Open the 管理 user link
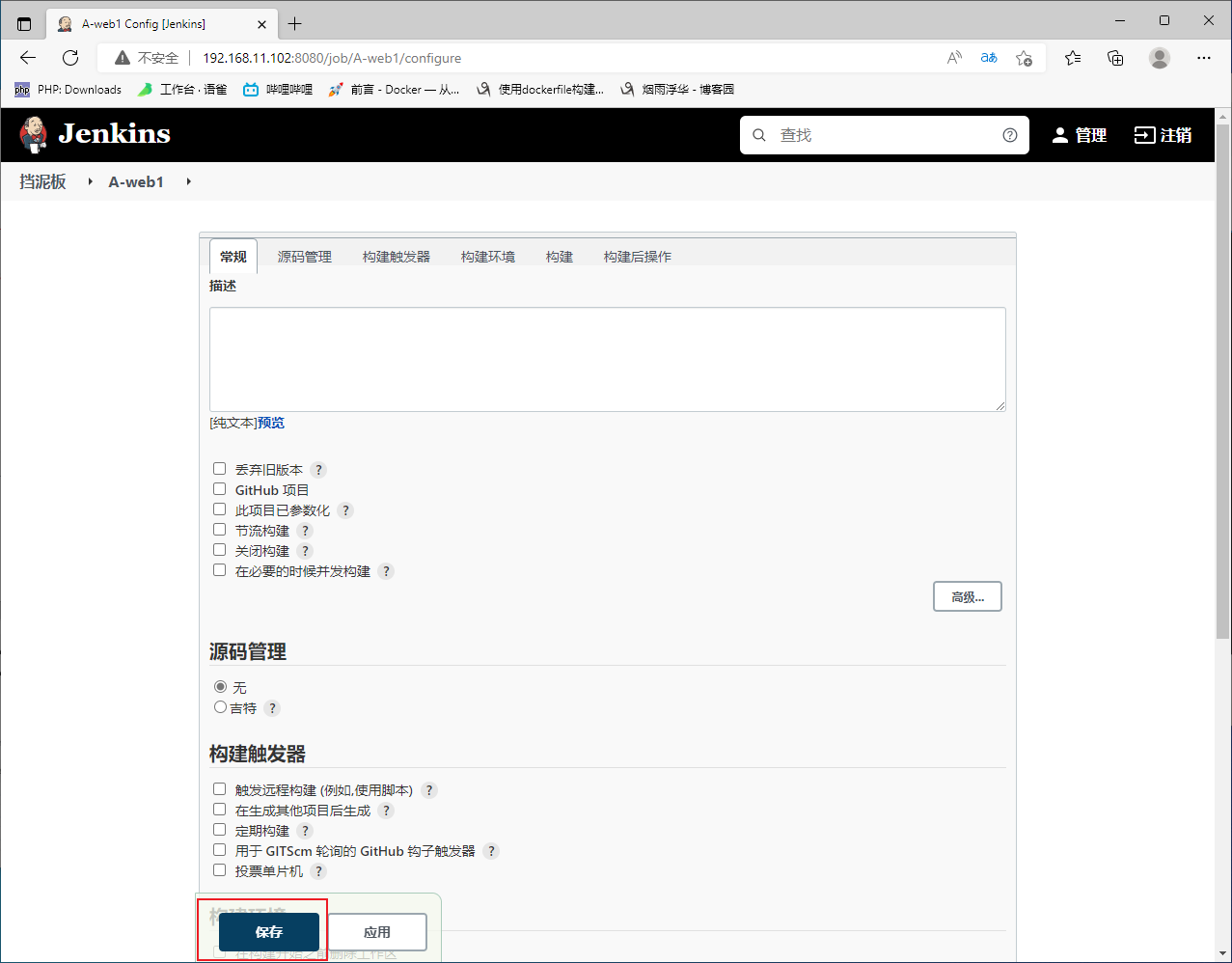 click(1080, 135)
